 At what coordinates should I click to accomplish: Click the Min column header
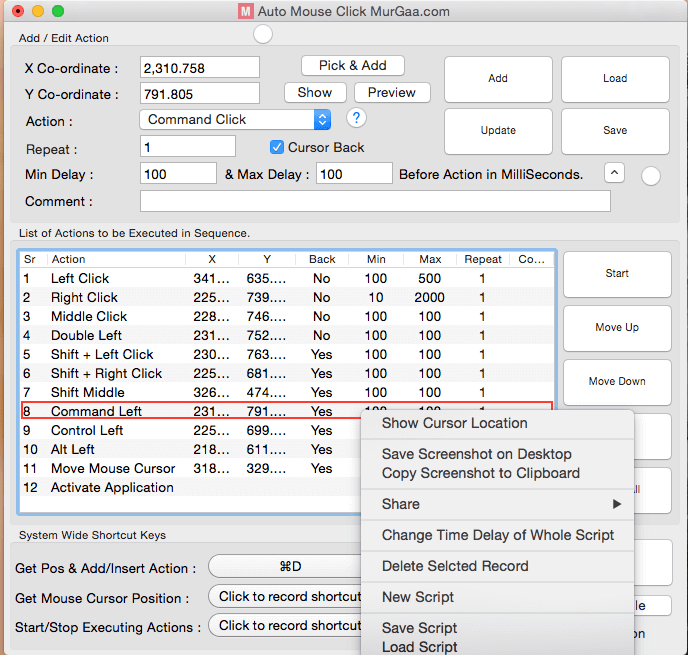pyautogui.click(x=376, y=259)
